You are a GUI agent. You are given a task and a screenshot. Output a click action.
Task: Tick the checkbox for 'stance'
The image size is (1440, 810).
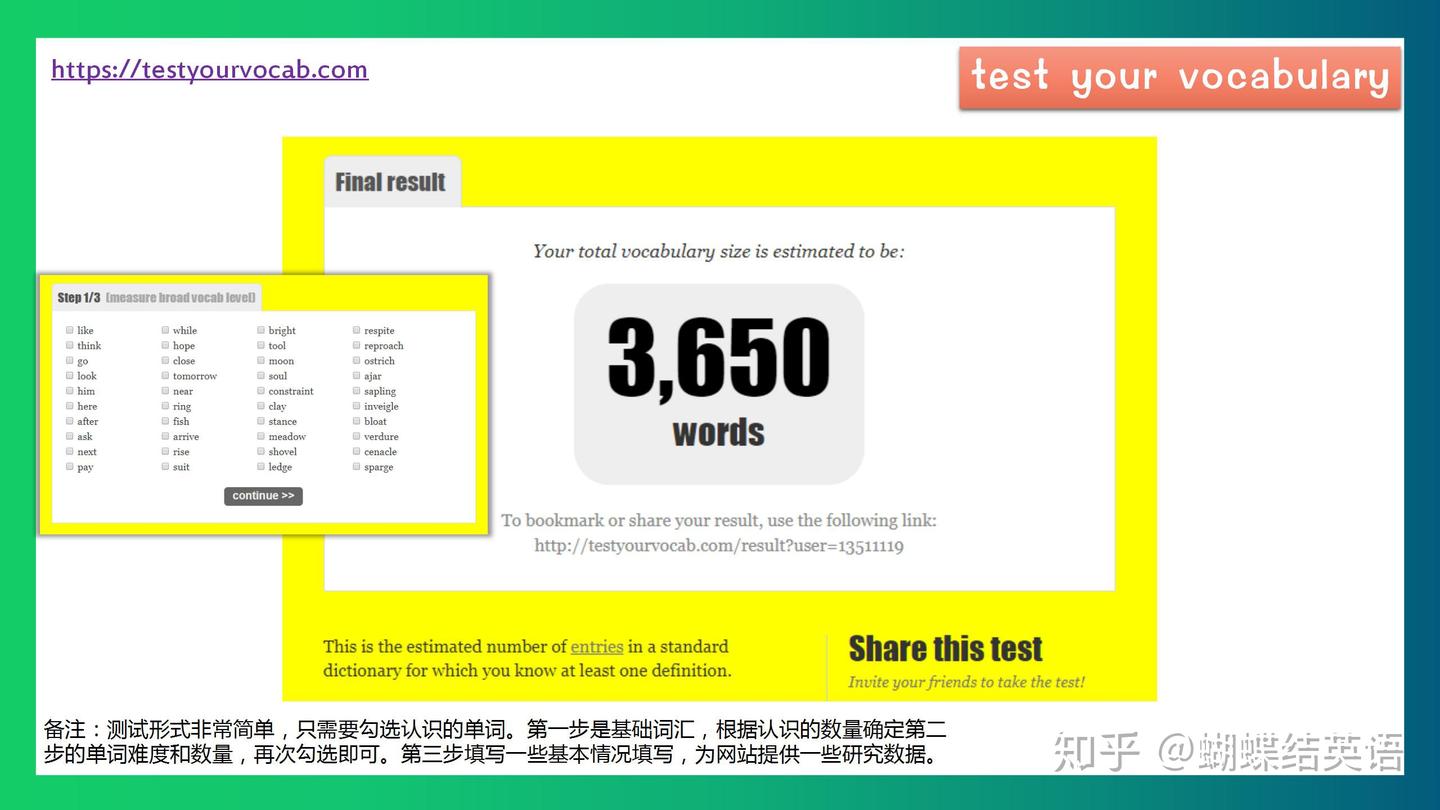click(x=261, y=421)
